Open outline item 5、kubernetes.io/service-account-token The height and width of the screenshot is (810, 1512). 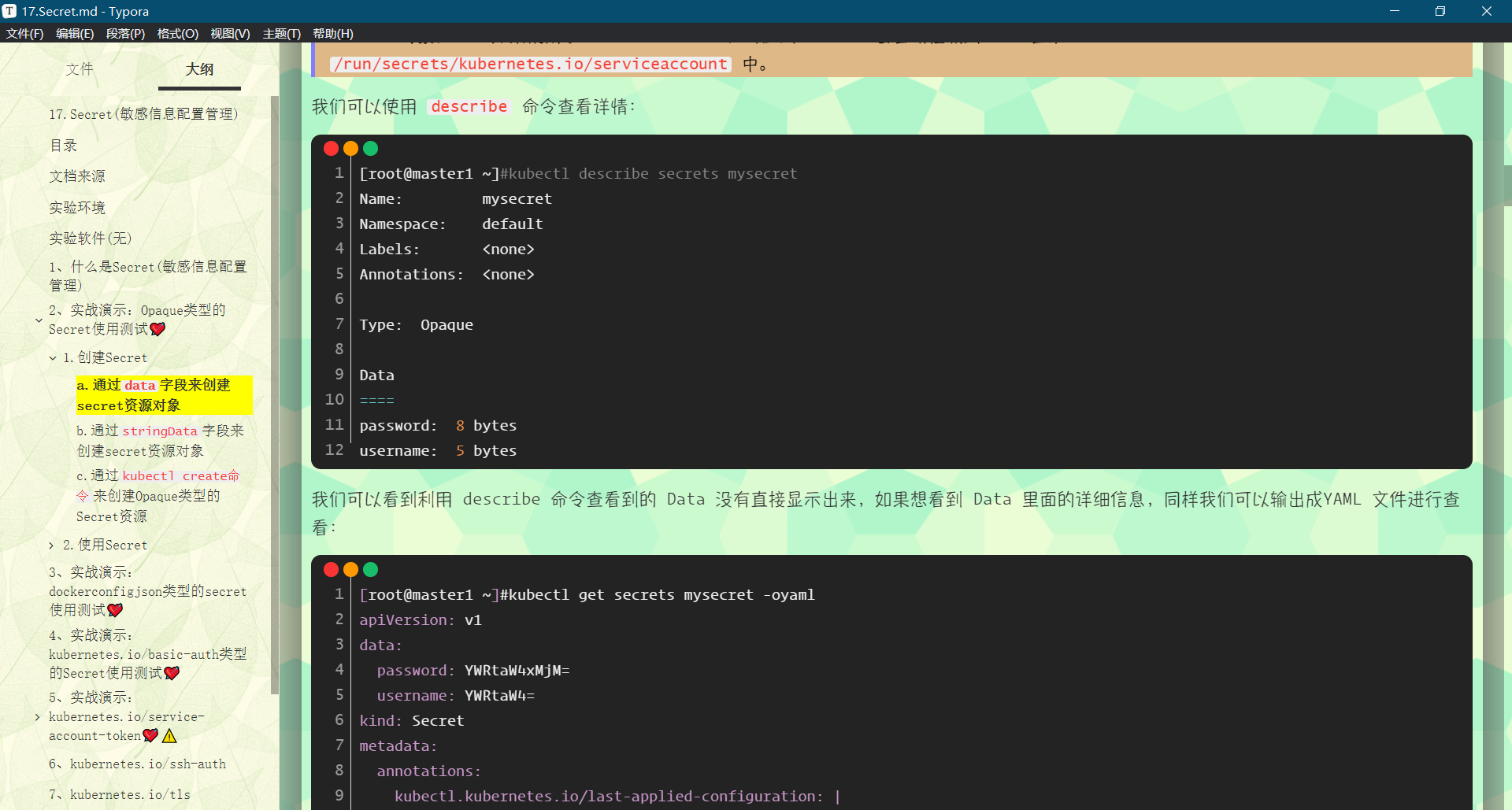pos(127,716)
